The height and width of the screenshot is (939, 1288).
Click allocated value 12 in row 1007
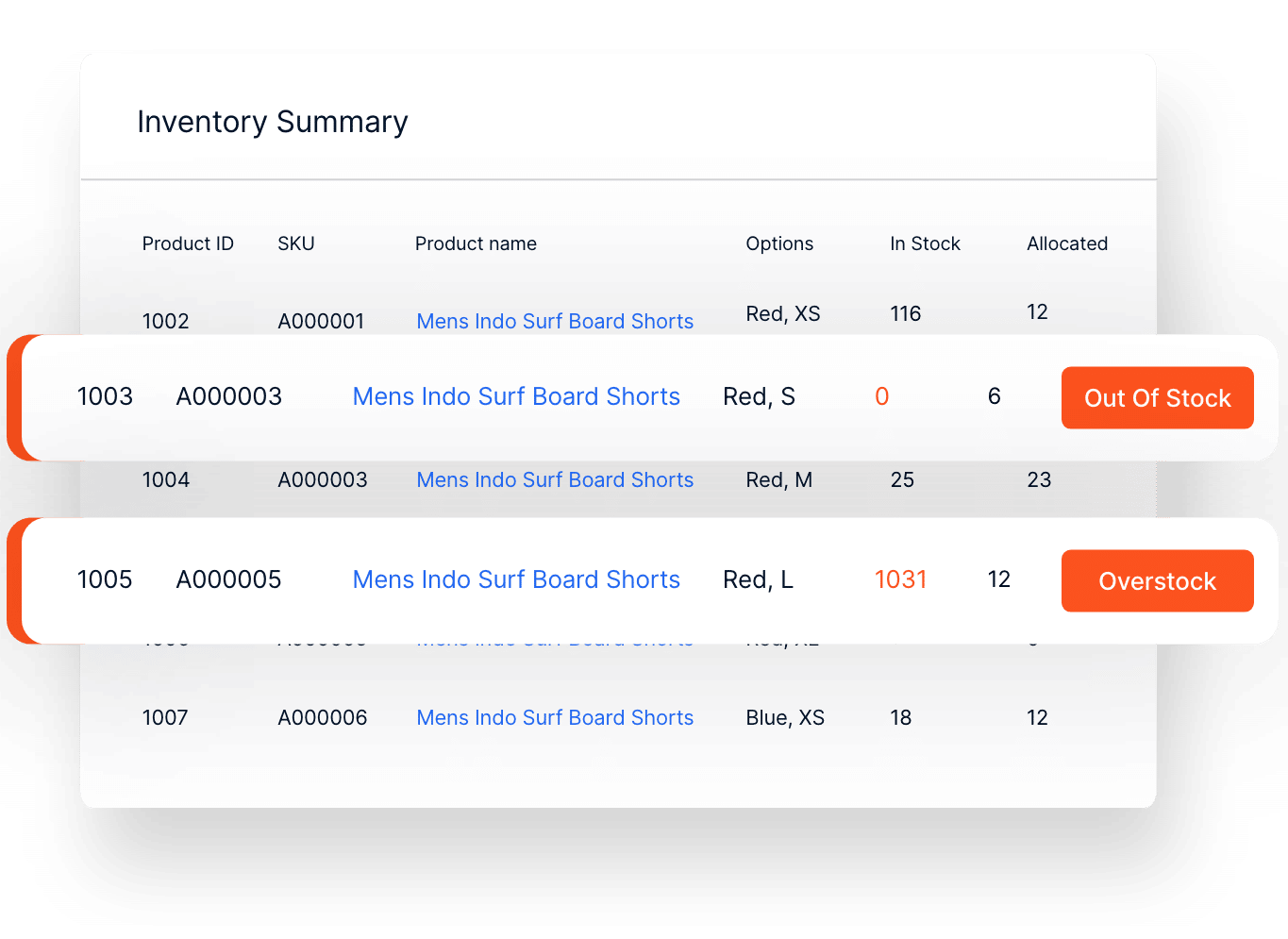(1038, 717)
